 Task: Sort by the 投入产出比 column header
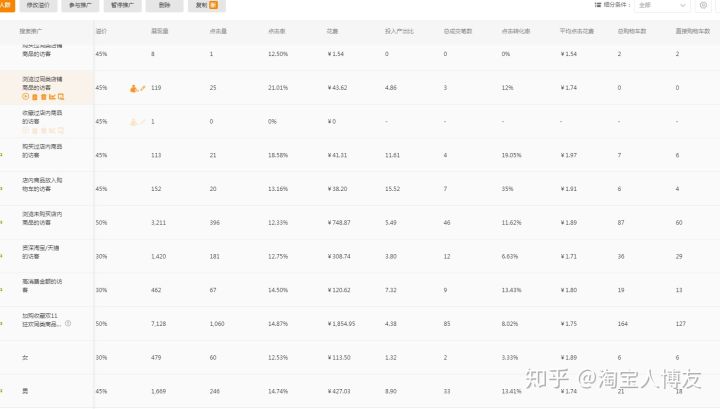click(399, 31)
